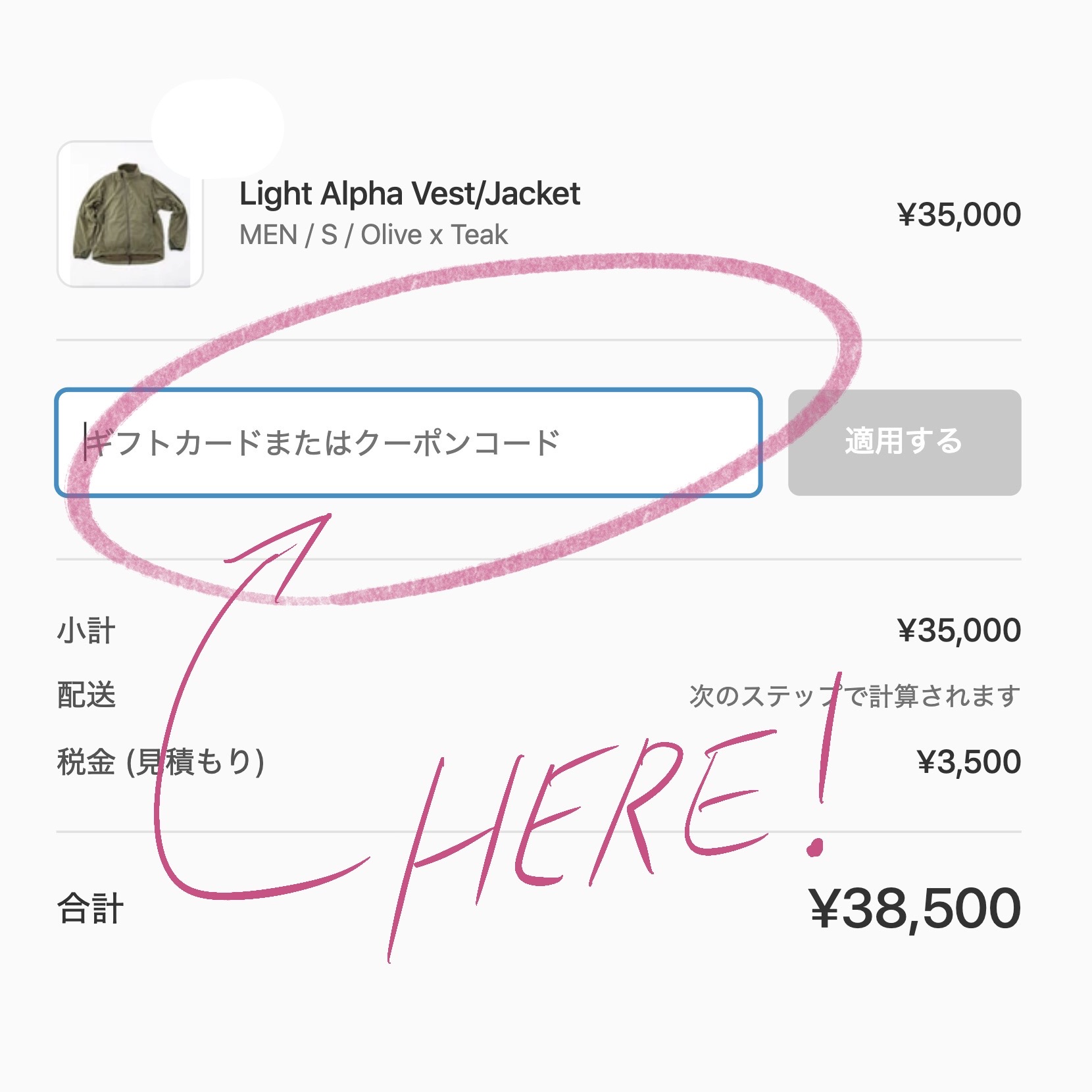Image resolution: width=1092 pixels, height=1092 pixels.
Task: Select the MEN / S / Olive x Teak variant text
Action: pyautogui.click(x=374, y=235)
